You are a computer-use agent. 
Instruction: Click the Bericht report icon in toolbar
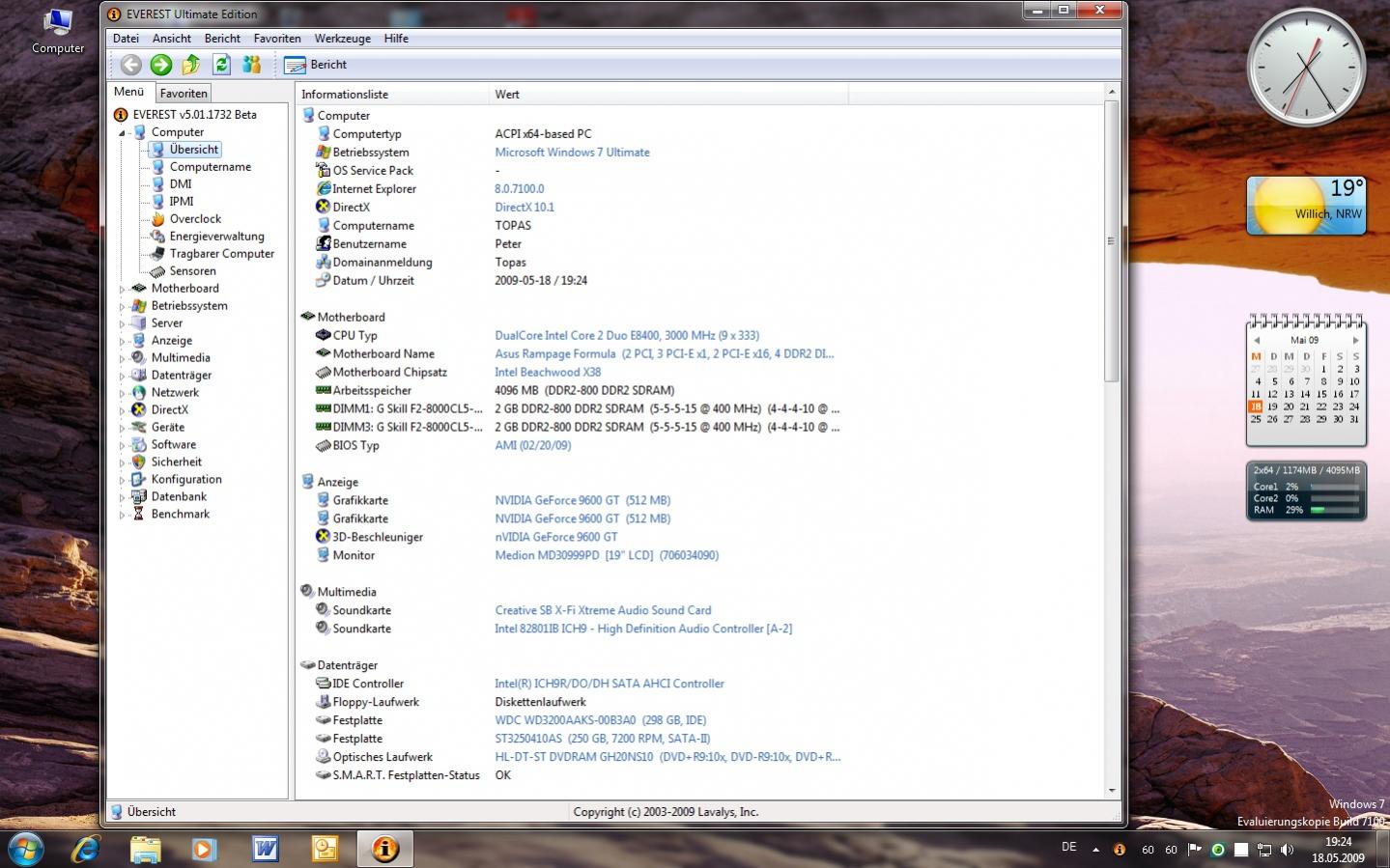(x=295, y=65)
